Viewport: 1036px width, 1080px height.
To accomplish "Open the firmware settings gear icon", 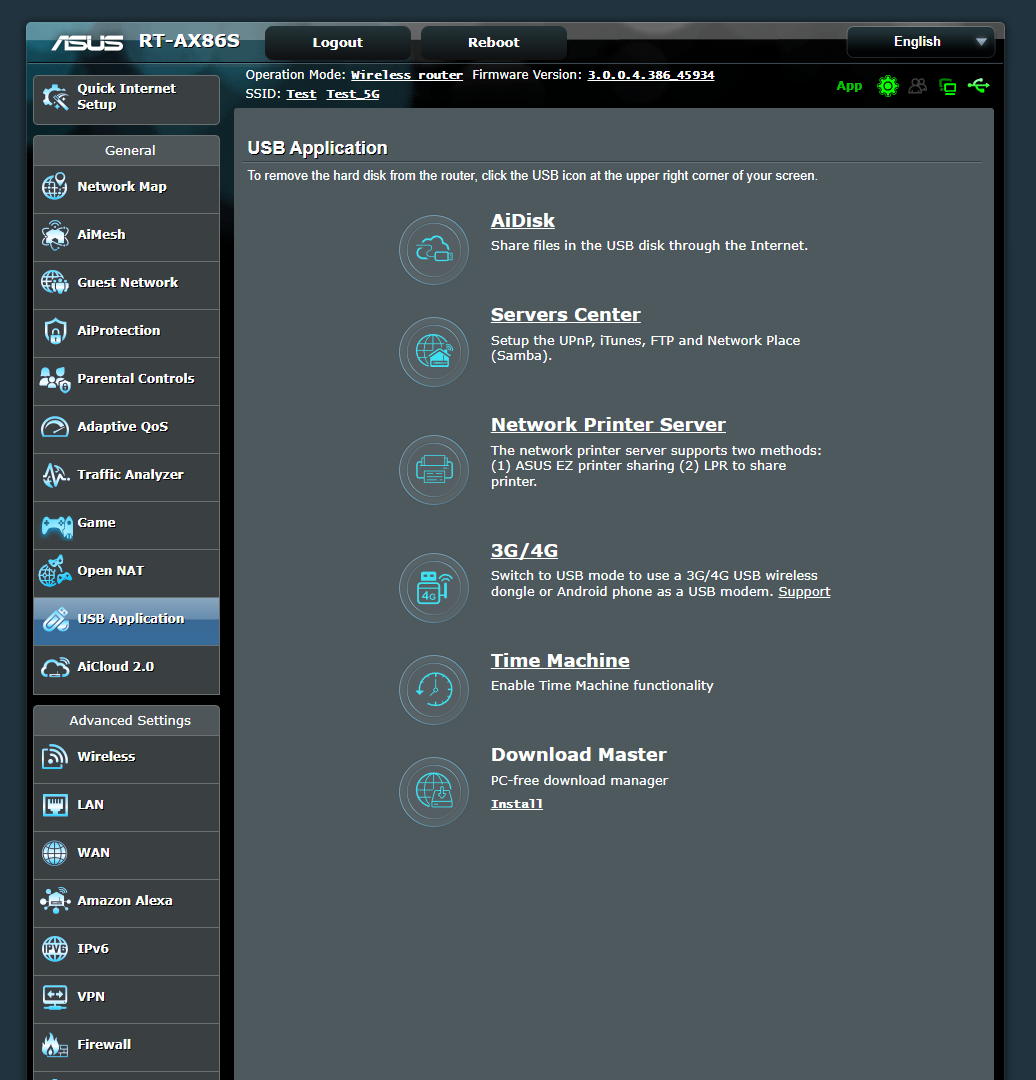I will pos(887,86).
